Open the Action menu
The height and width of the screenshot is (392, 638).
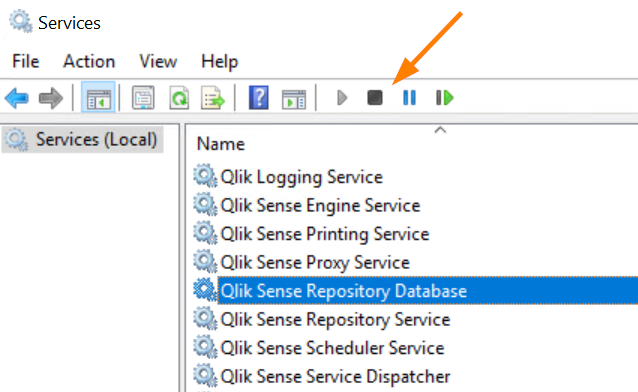89,61
